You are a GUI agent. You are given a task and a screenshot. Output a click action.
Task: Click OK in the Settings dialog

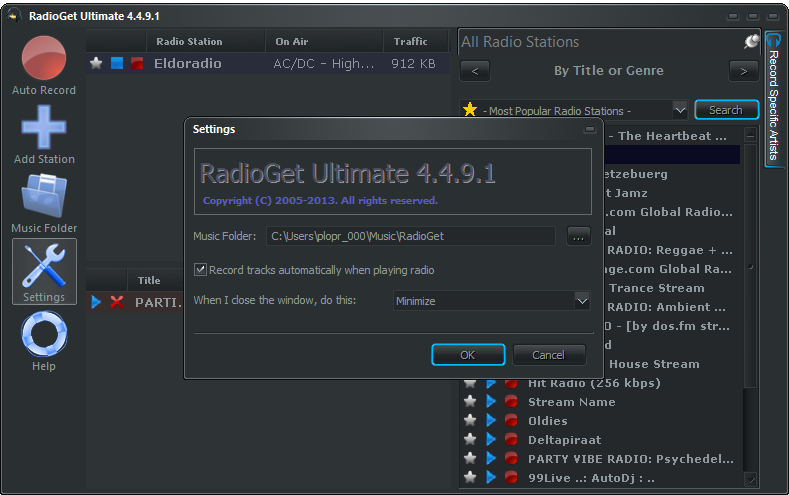click(468, 355)
